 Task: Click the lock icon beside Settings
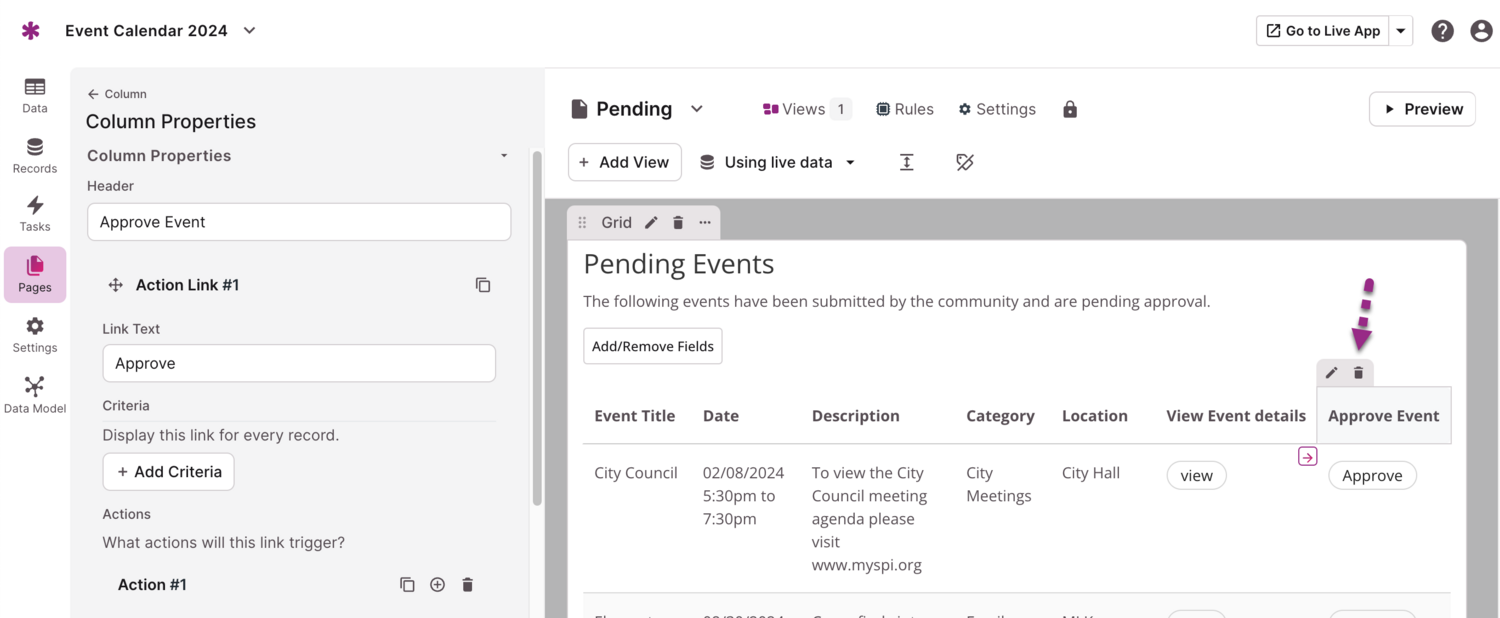1070,109
